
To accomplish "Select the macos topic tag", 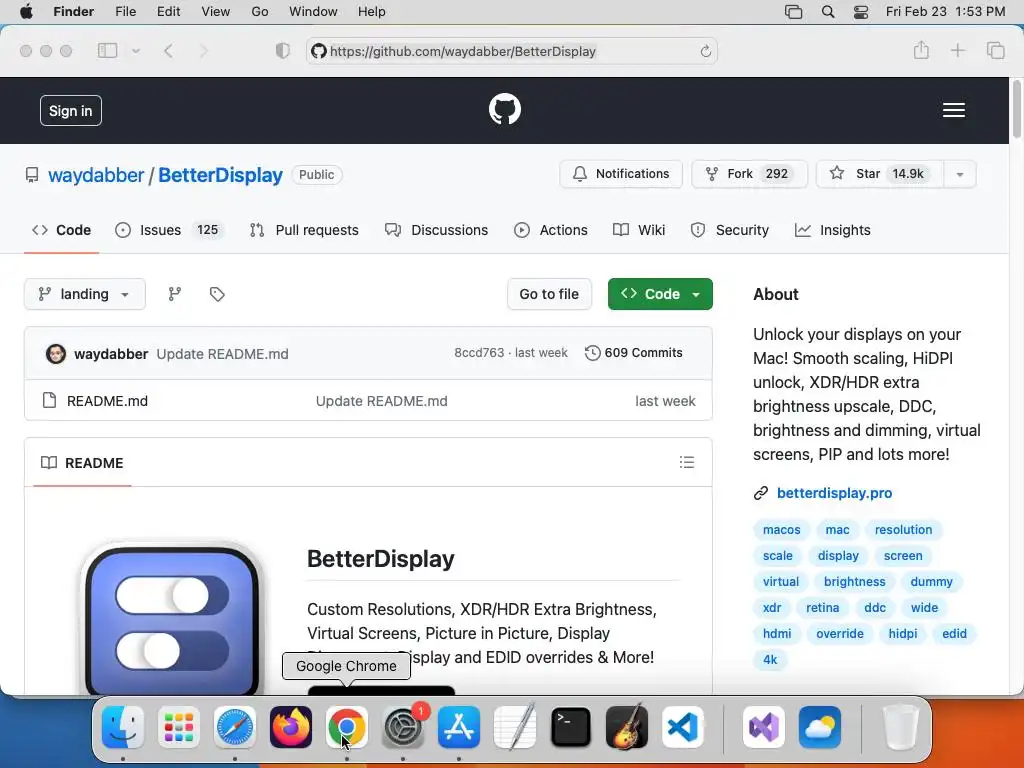I will tap(781, 530).
